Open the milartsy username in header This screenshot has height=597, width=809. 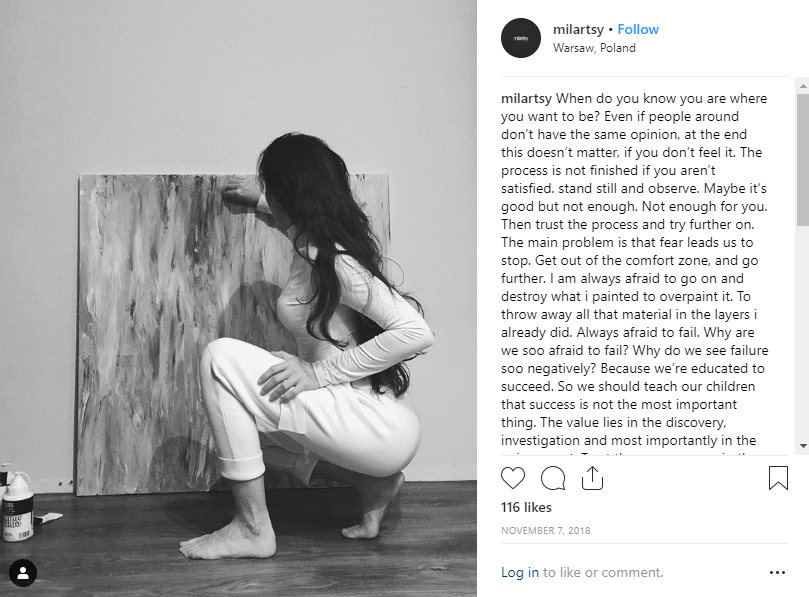click(578, 29)
